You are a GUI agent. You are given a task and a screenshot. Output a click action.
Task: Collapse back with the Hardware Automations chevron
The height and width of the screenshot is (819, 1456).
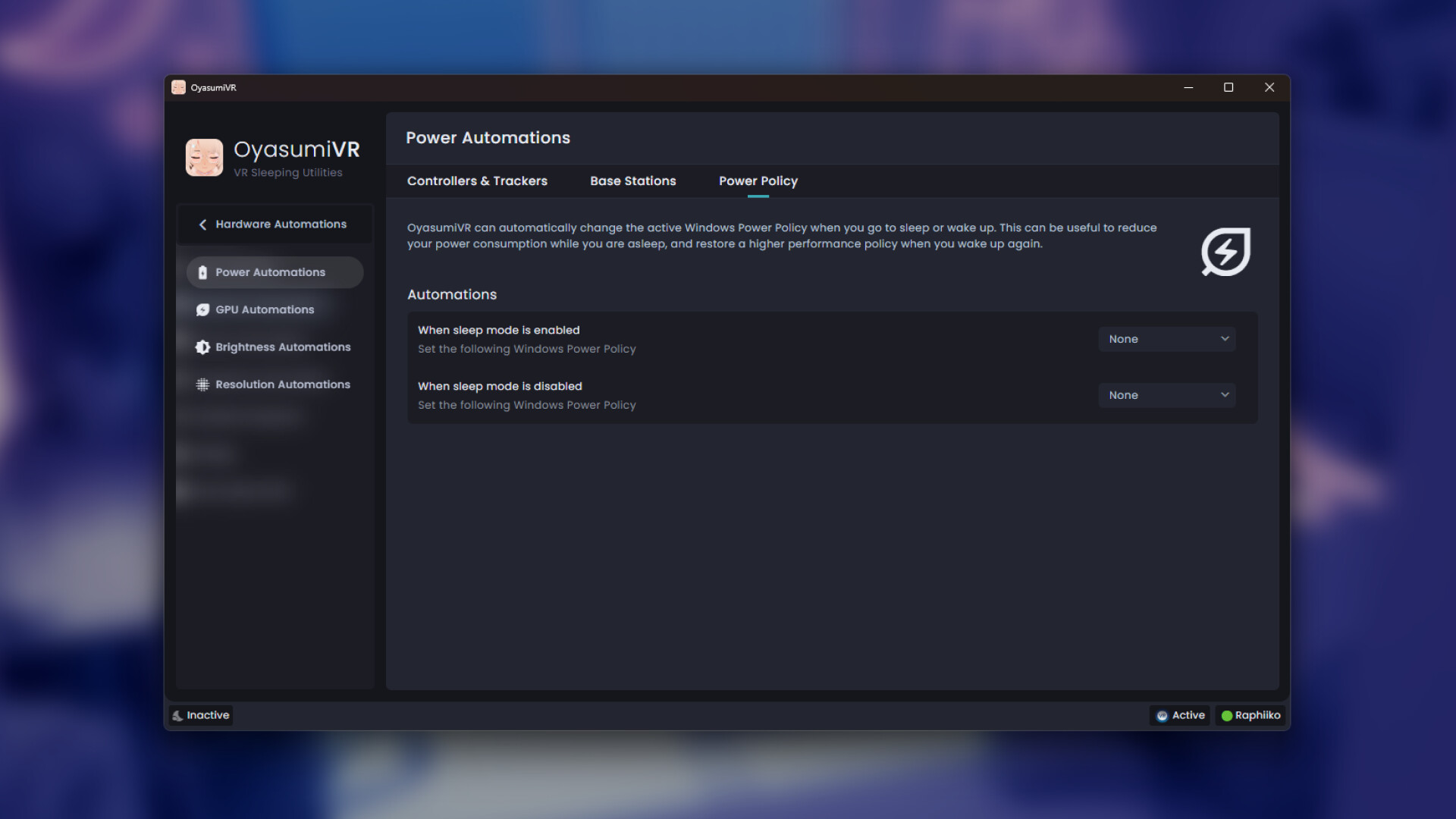pyautogui.click(x=202, y=224)
